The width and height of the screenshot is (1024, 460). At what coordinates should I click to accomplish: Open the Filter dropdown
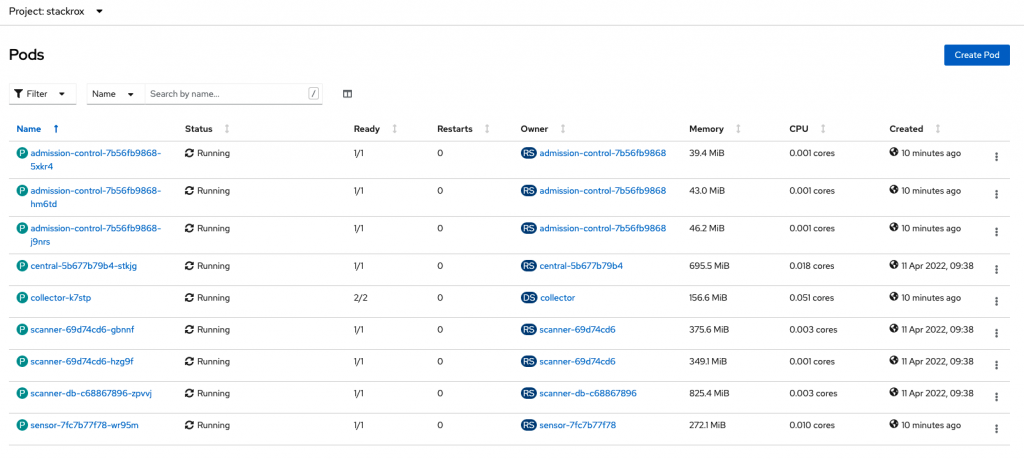point(42,94)
